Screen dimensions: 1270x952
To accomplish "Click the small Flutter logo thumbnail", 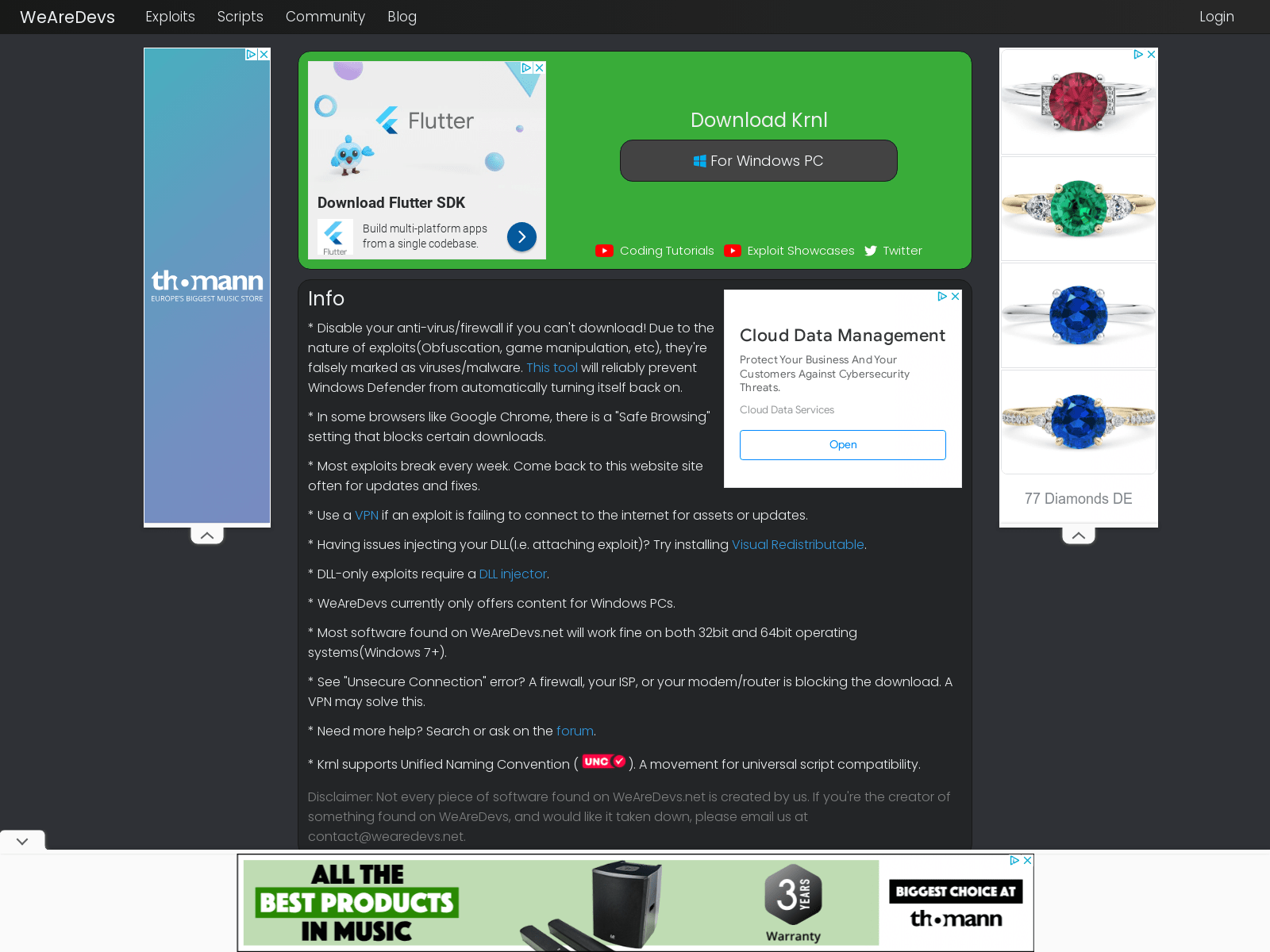I will pyautogui.click(x=335, y=237).
